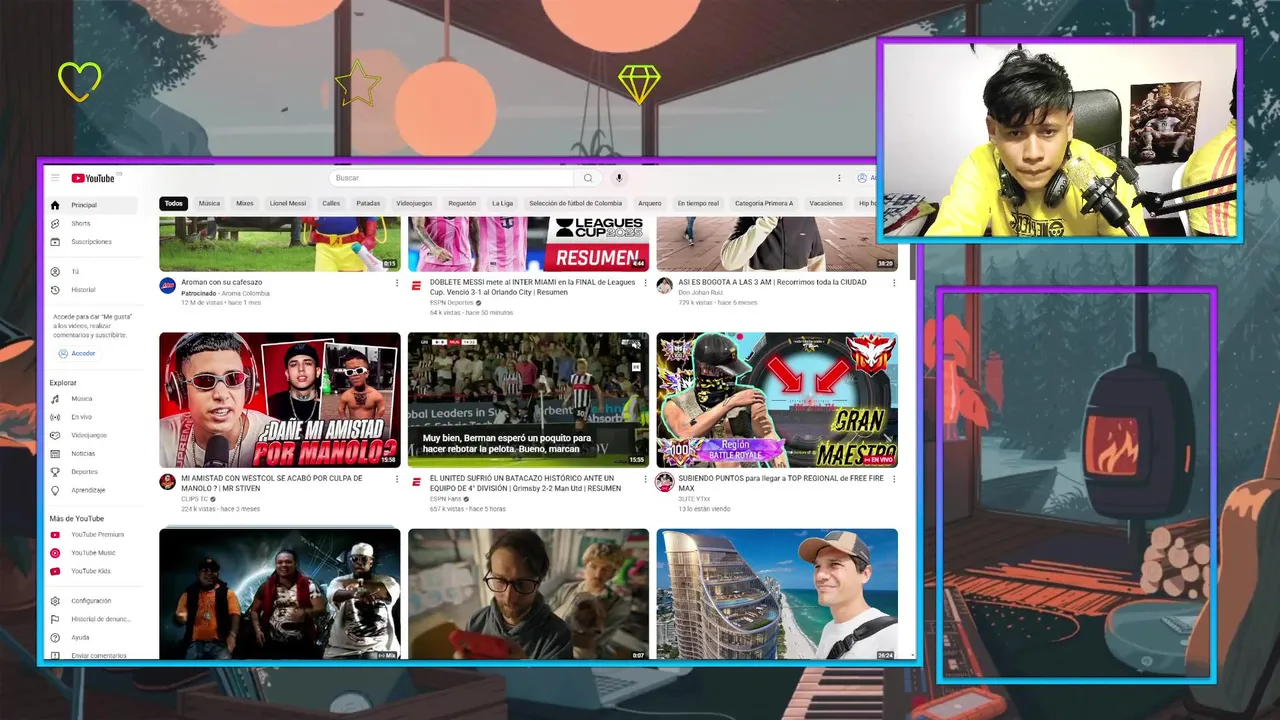
Task: Click the search magnifier button
Action: [x=588, y=178]
